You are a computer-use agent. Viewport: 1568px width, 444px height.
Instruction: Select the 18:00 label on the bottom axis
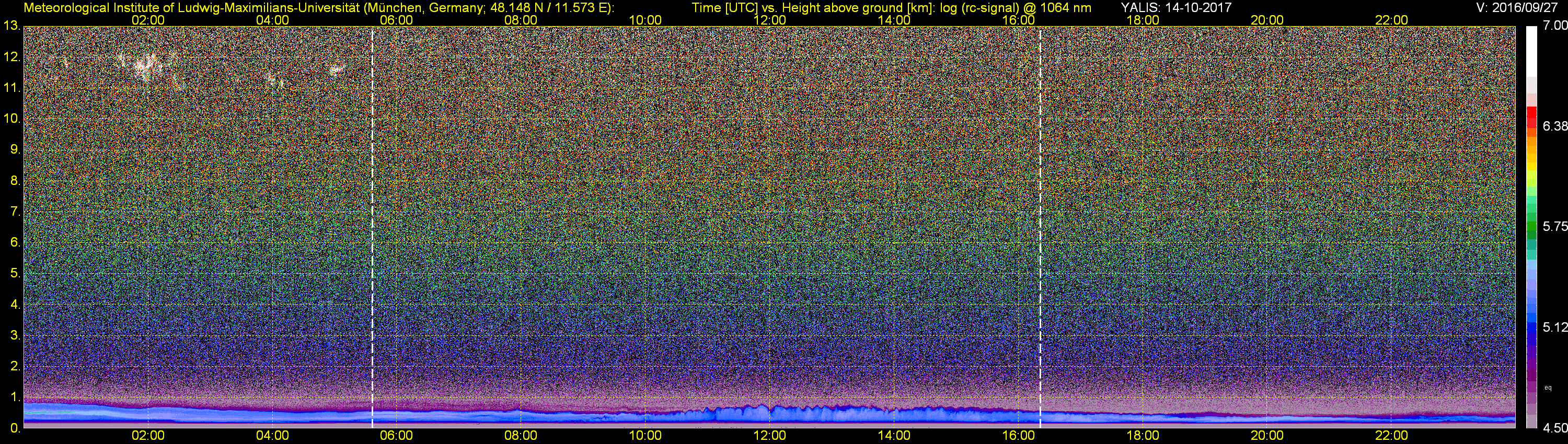(1143, 436)
